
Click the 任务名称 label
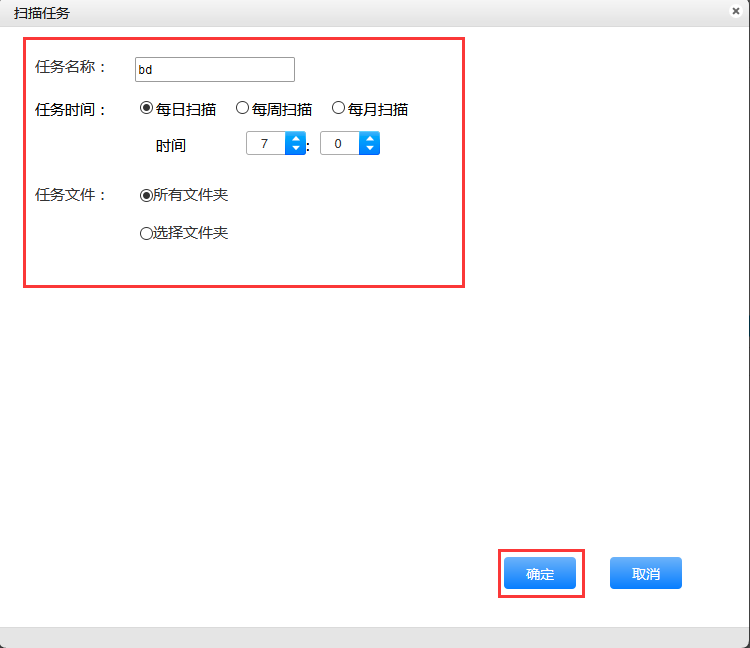[x=70, y=67]
